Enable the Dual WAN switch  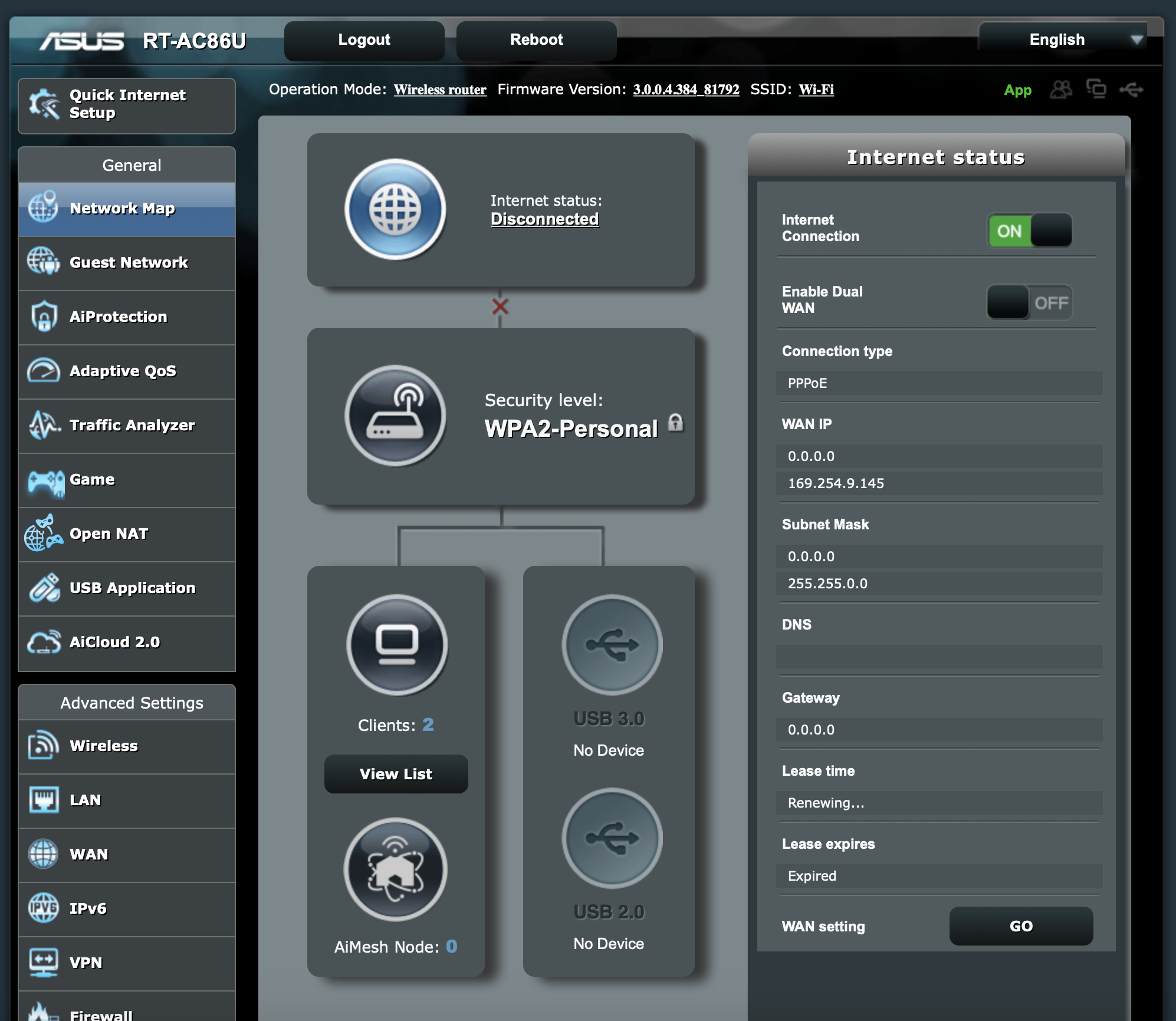pos(1030,302)
